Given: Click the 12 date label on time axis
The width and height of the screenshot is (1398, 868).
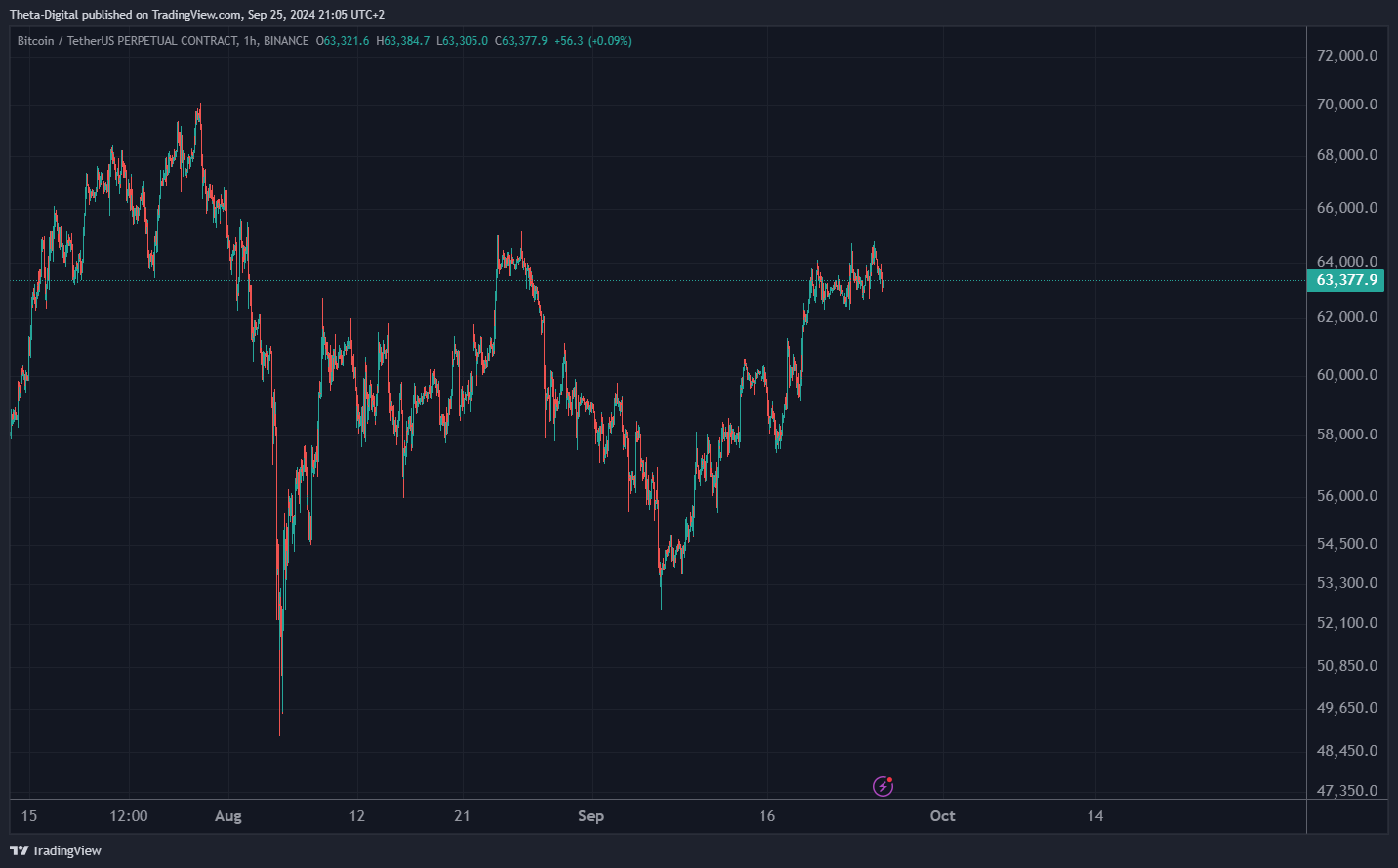Looking at the screenshot, I should click(357, 816).
